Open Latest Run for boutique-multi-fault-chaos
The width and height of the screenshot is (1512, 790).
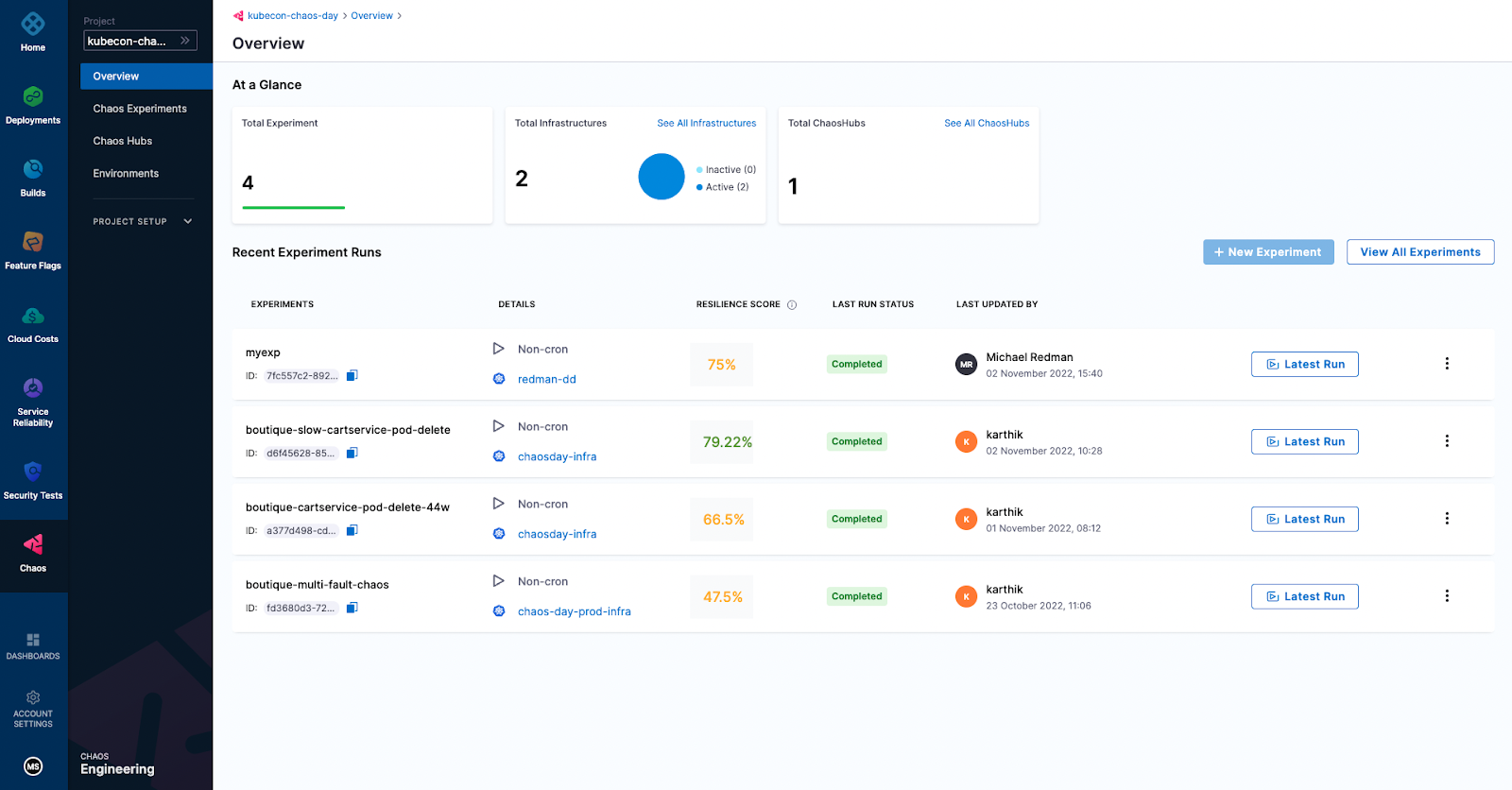click(1305, 596)
